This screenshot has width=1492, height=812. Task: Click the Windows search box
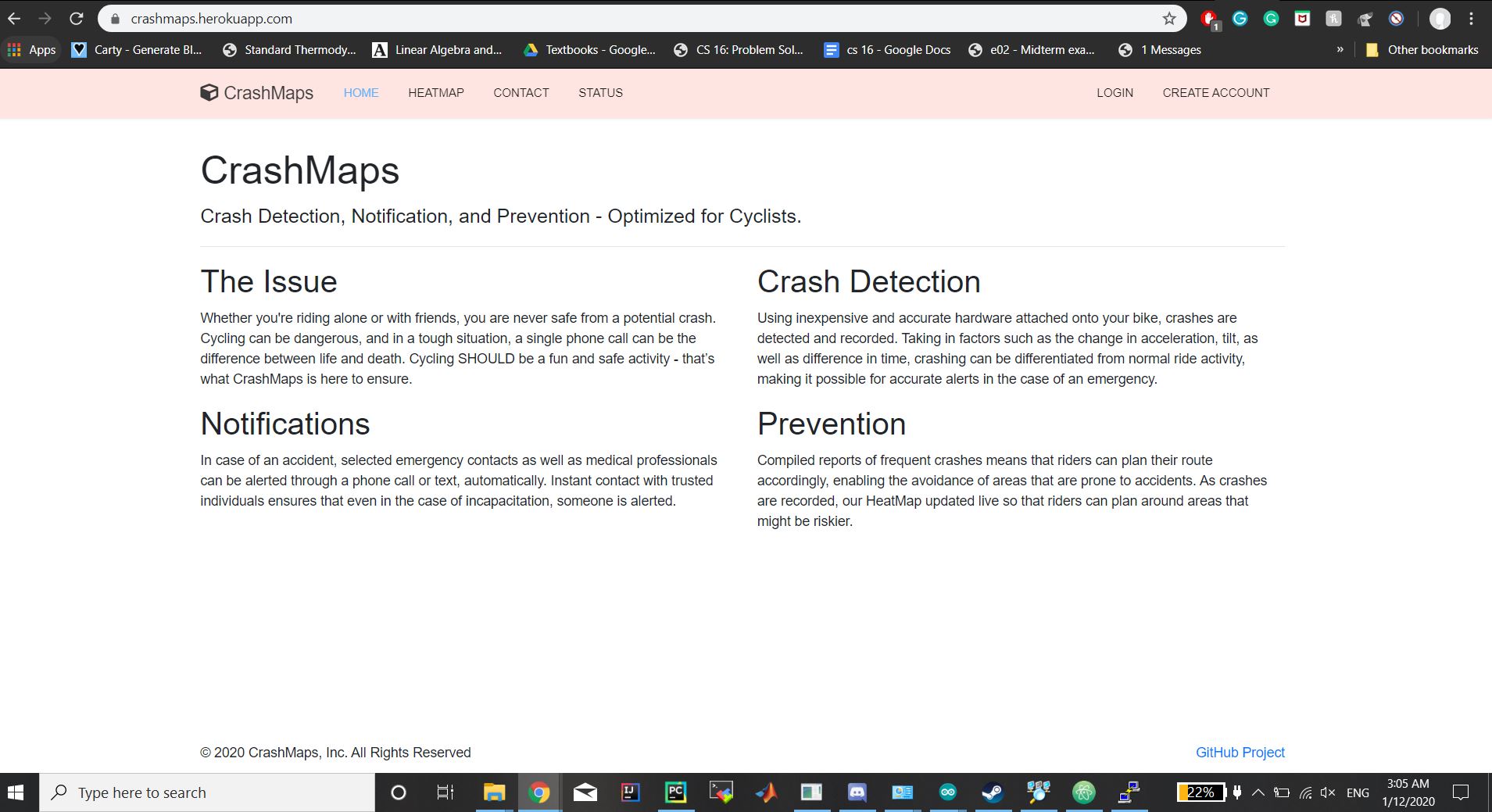point(207,792)
